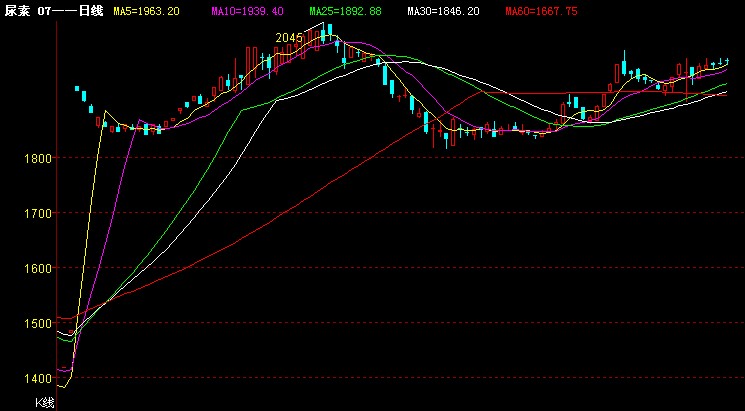Viewport: 745px width, 411px height.
Task: Select the MA30=1846.20 indicator label
Action: coord(443,11)
